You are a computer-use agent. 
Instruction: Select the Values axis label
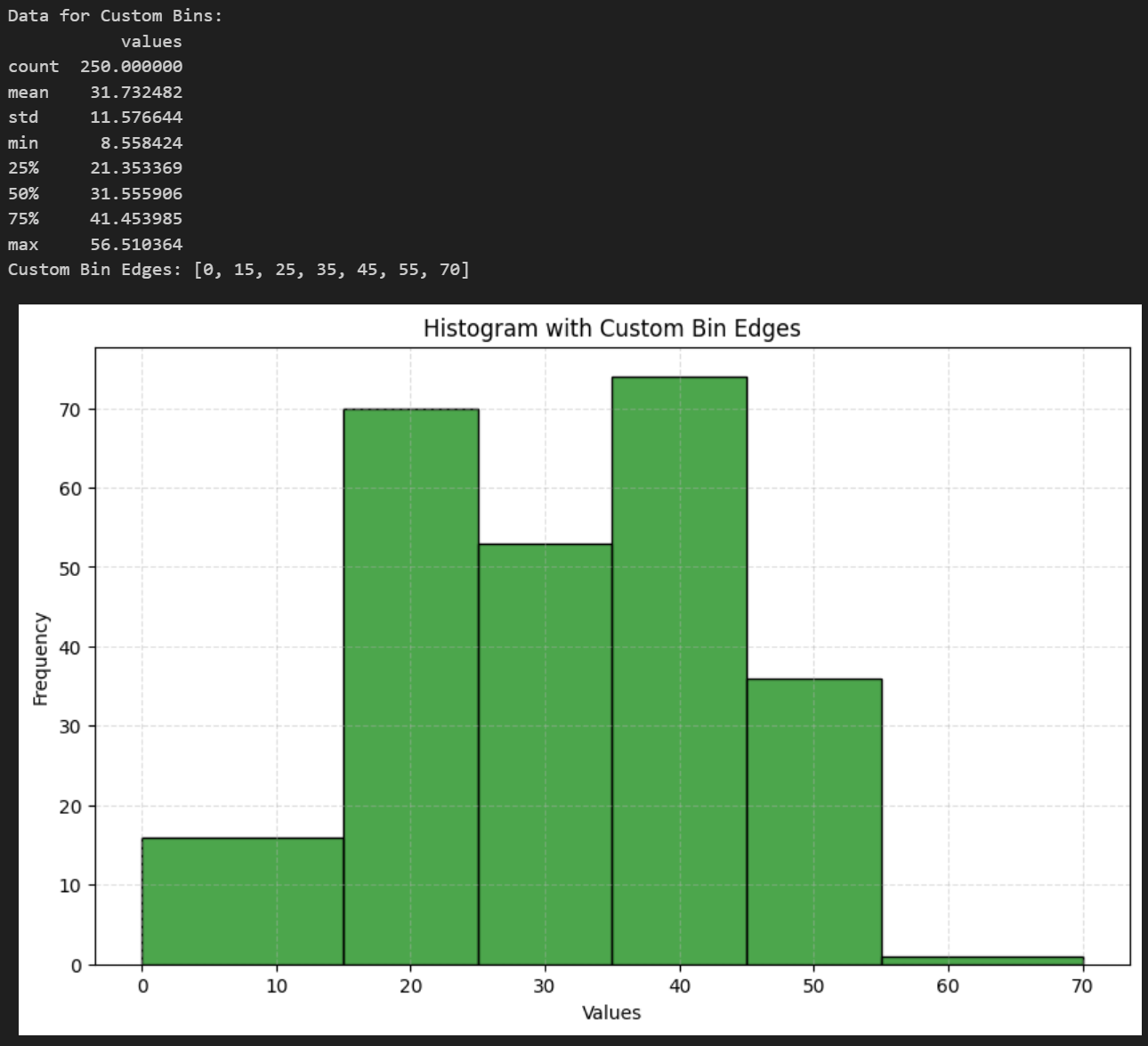tap(611, 1012)
